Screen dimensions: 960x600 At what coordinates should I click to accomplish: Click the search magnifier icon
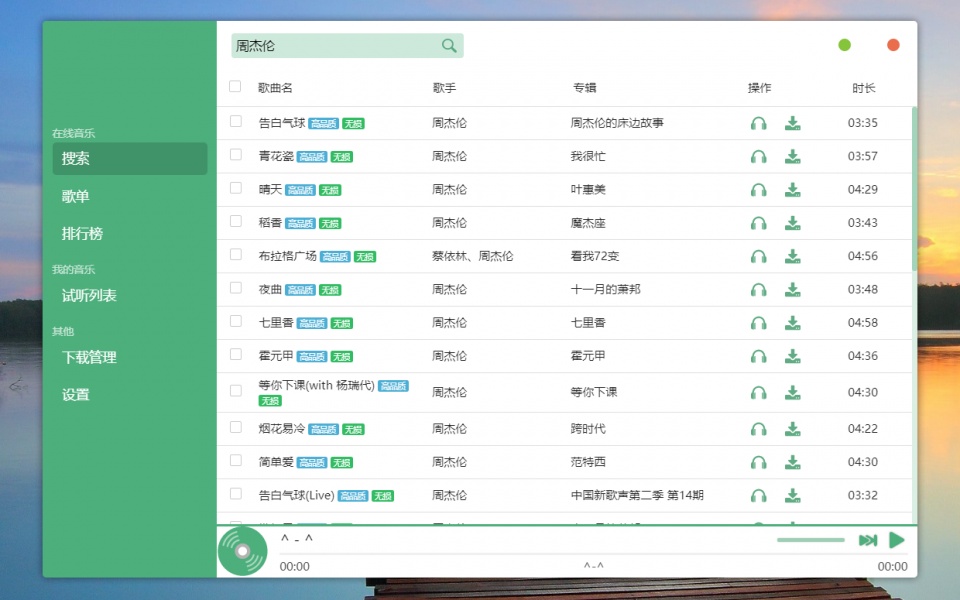(x=449, y=46)
